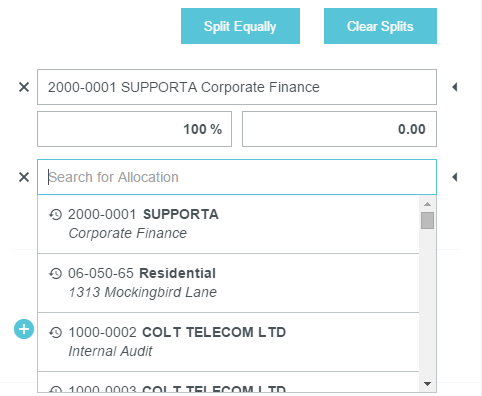
Task: Add a new allocation with the plus icon
Action: pos(24,329)
